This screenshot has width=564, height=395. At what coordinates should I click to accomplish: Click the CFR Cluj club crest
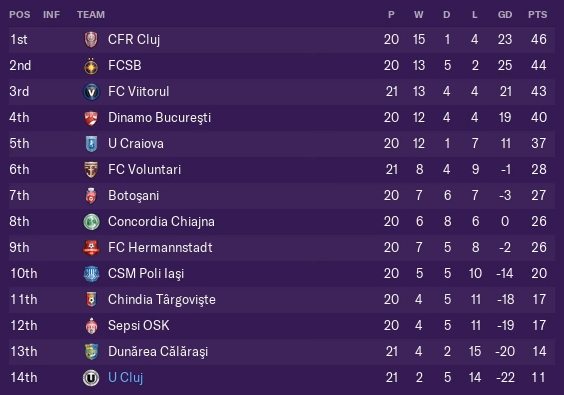(x=91, y=40)
